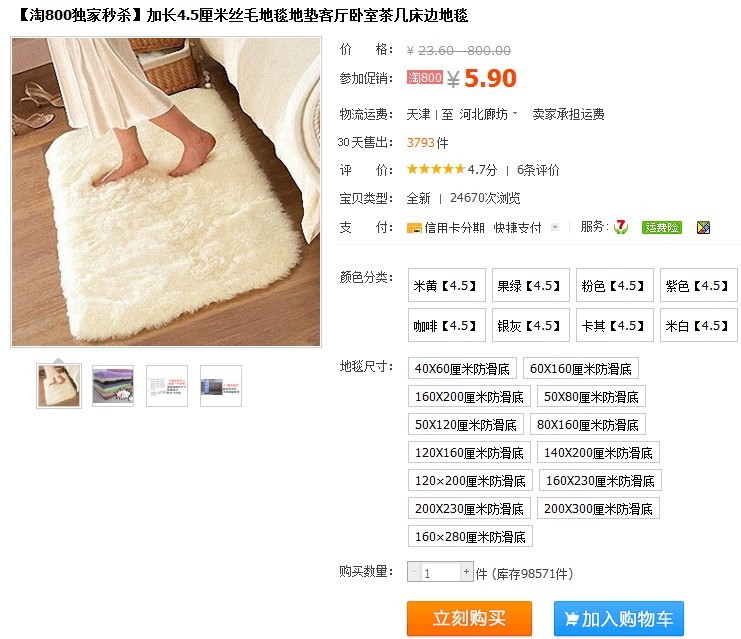
Task: Click the five-star rating icons
Action: tap(436, 169)
